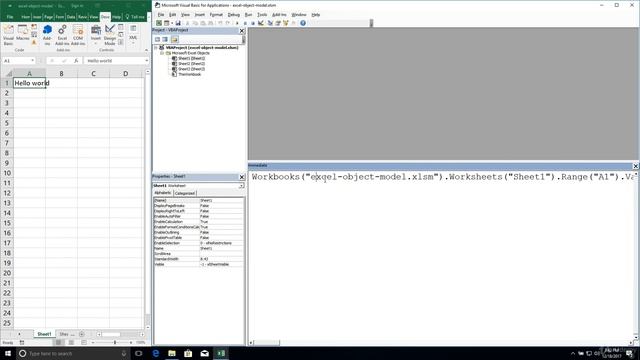
Task: Open Project Explorer from VBA toolbar
Action: pos(270,23)
